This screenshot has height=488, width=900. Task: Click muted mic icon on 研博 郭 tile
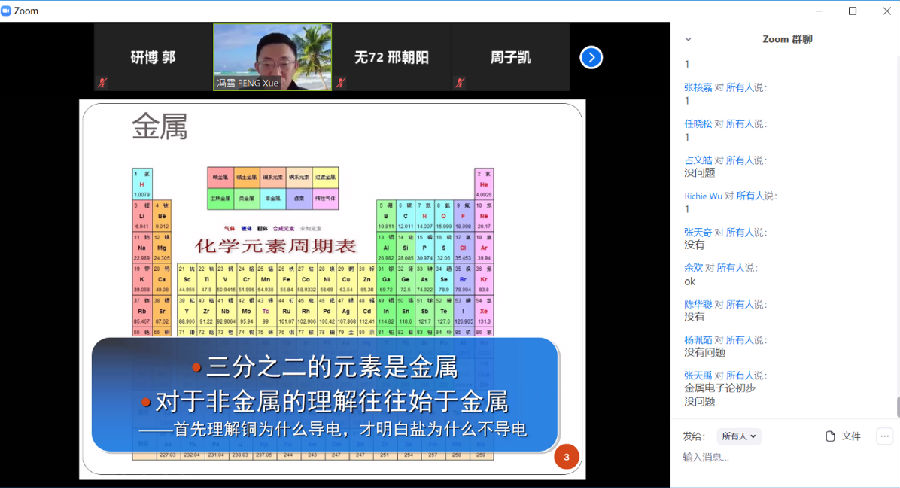[x=102, y=83]
